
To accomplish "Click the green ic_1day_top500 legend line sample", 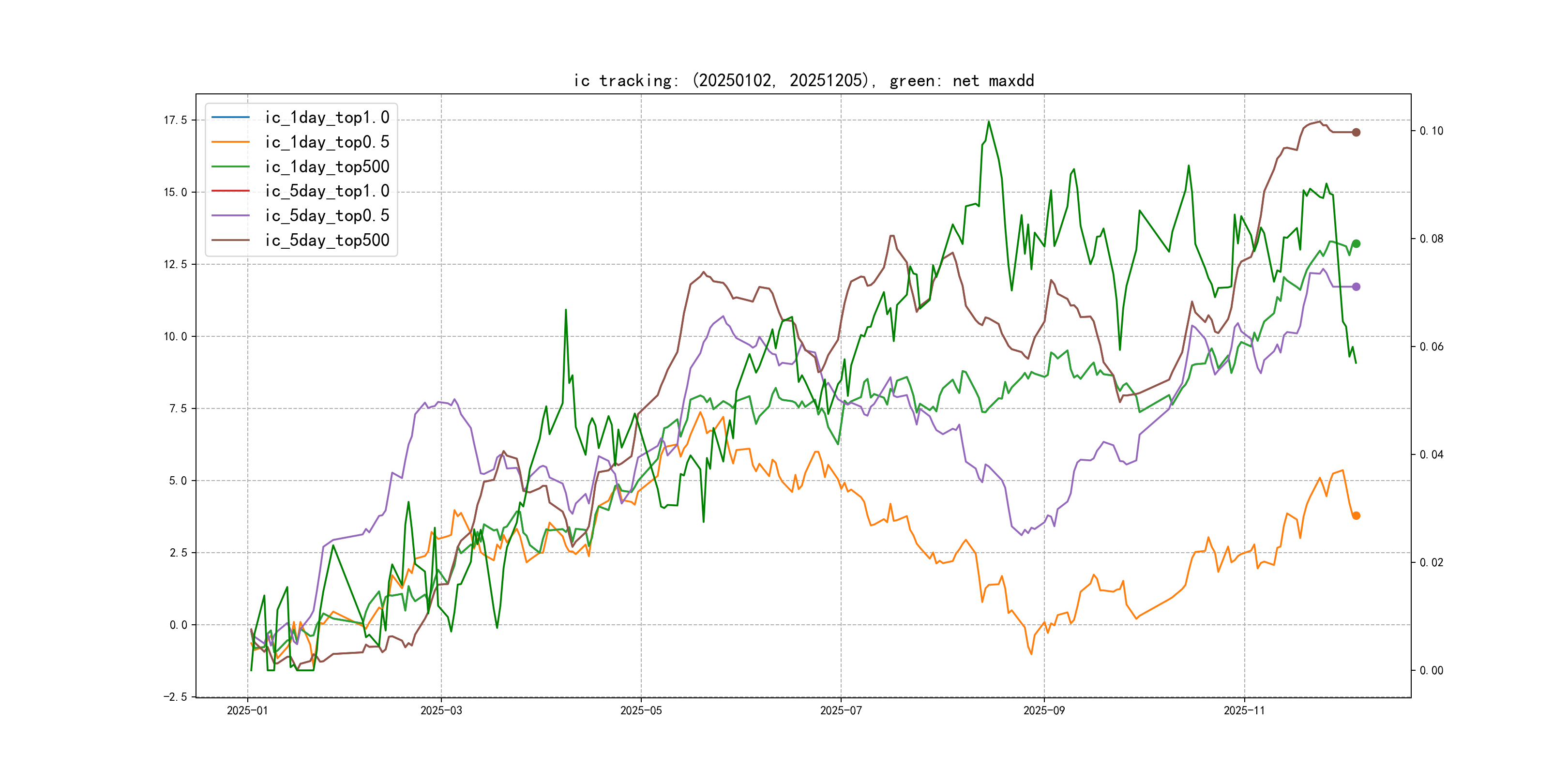I will coord(230,166).
